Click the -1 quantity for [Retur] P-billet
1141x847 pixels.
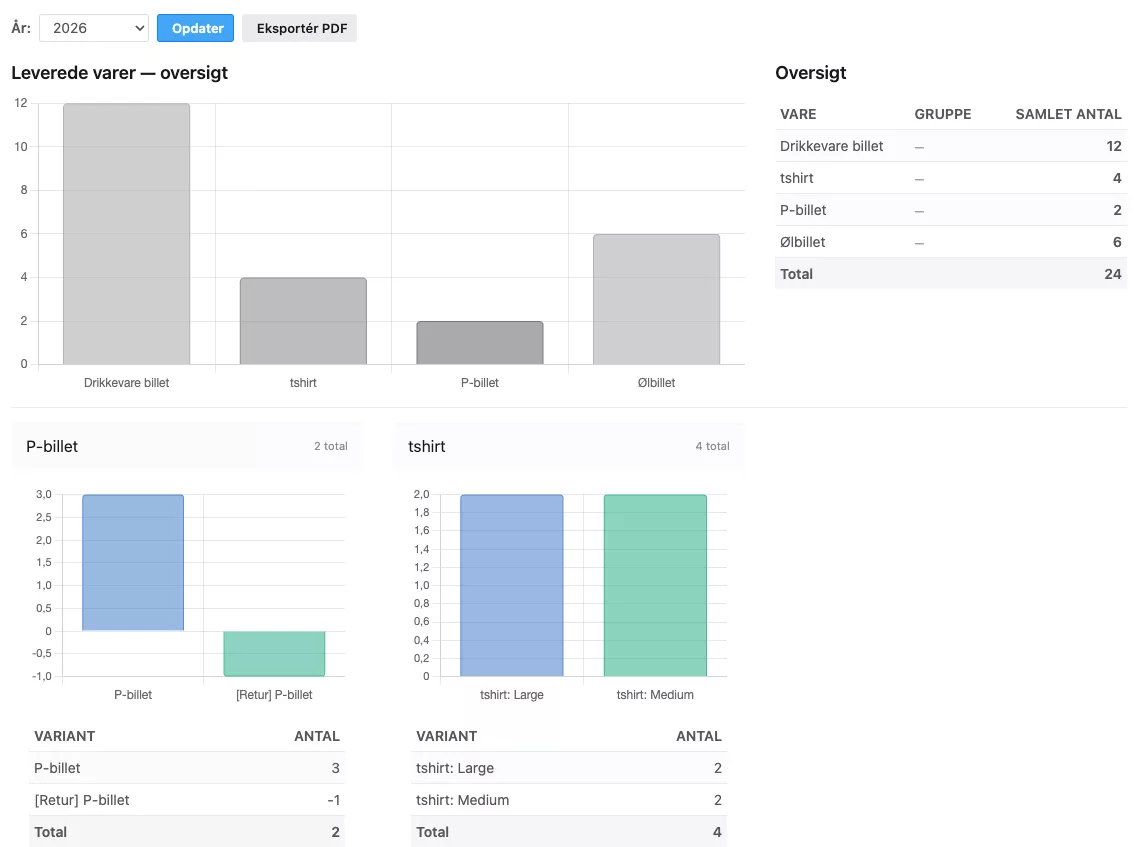pos(333,800)
